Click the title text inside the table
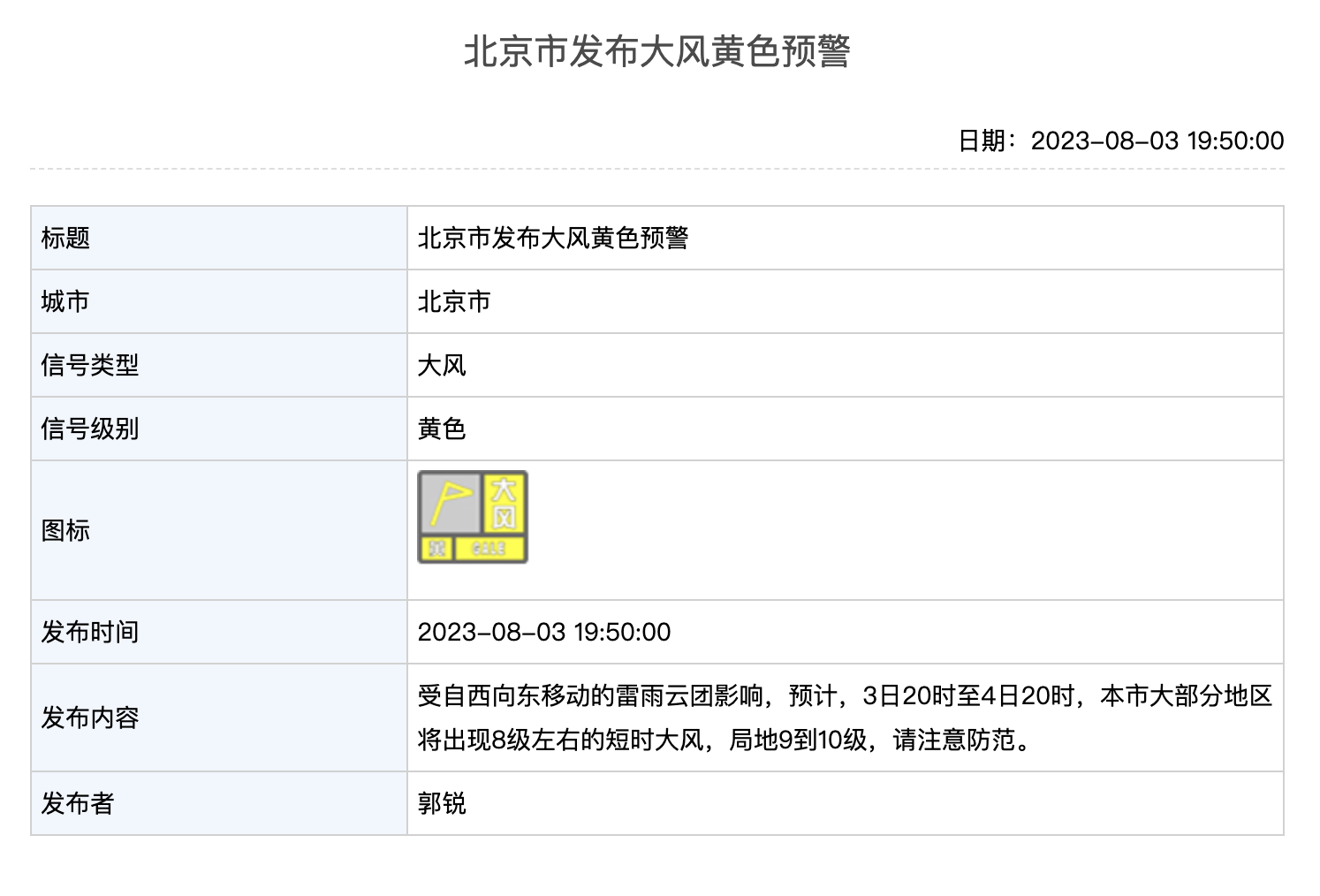The height and width of the screenshot is (896, 1320). pos(552,238)
